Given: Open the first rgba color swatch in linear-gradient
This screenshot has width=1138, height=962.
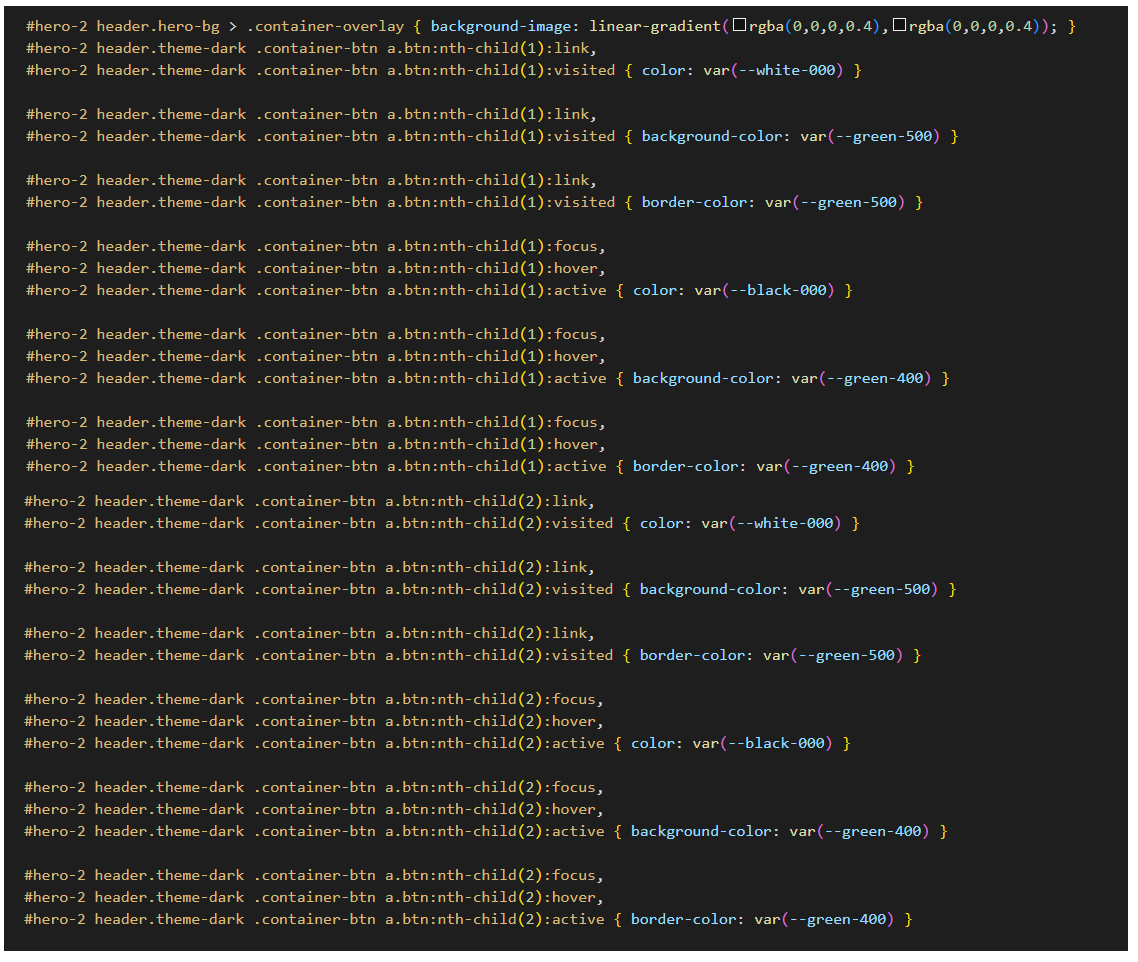Looking at the screenshot, I should pyautogui.click(x=739, y=26).
